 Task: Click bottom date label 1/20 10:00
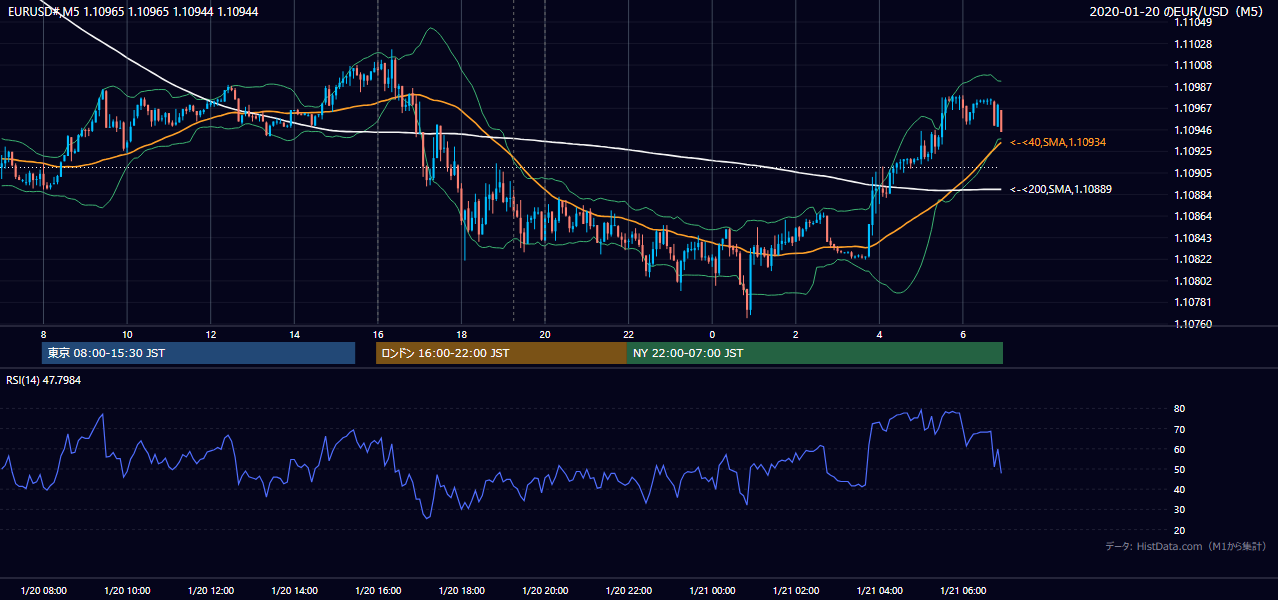[127, 591]
